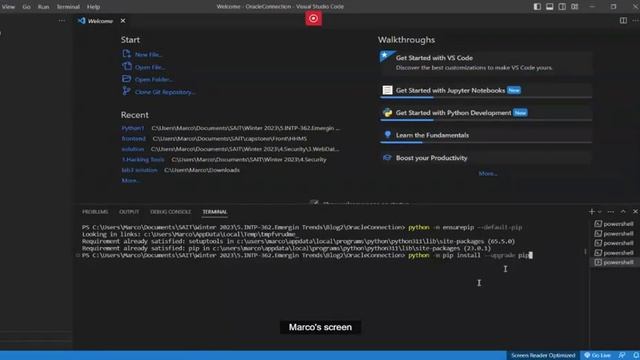640x360 pixels.
Task: Open Get Started with VS Code walkthrough
Action: click(486, 62)
